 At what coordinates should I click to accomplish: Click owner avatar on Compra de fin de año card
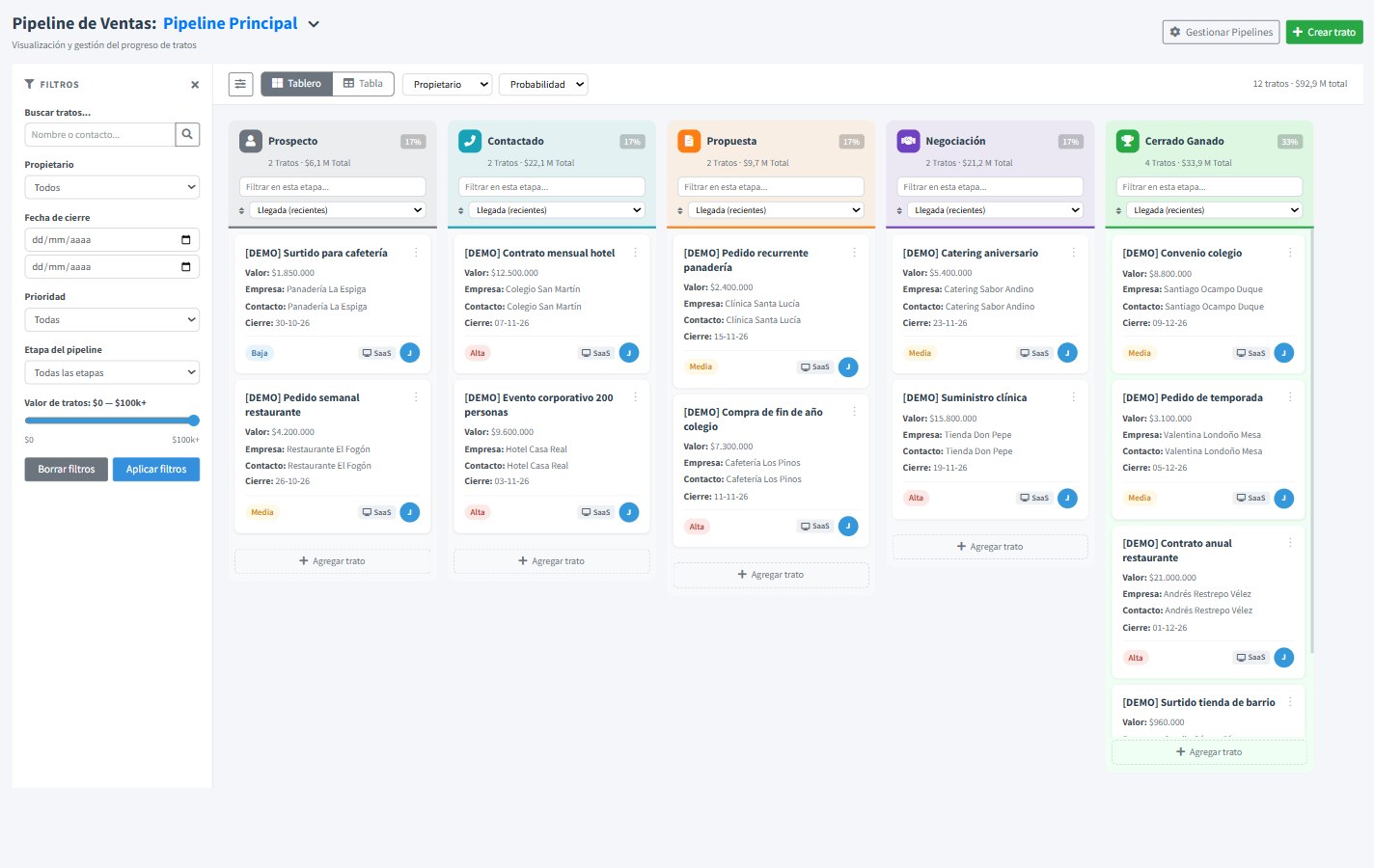[848, 526]
